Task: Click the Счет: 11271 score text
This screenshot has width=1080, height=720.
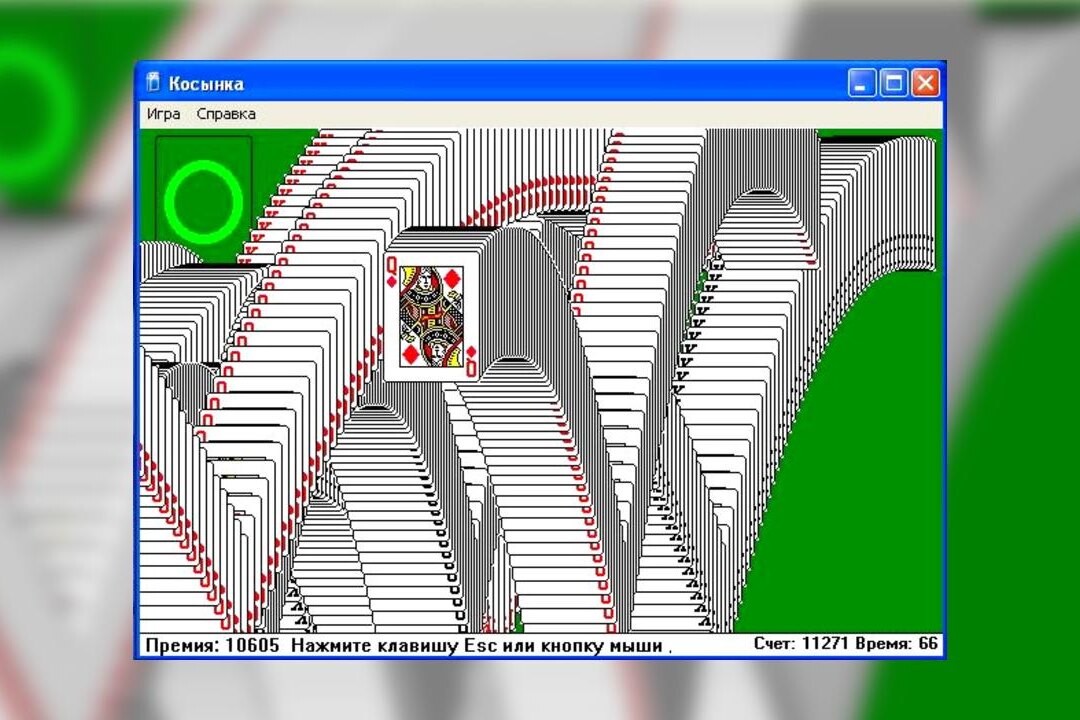Action: (x=802, y=644)
